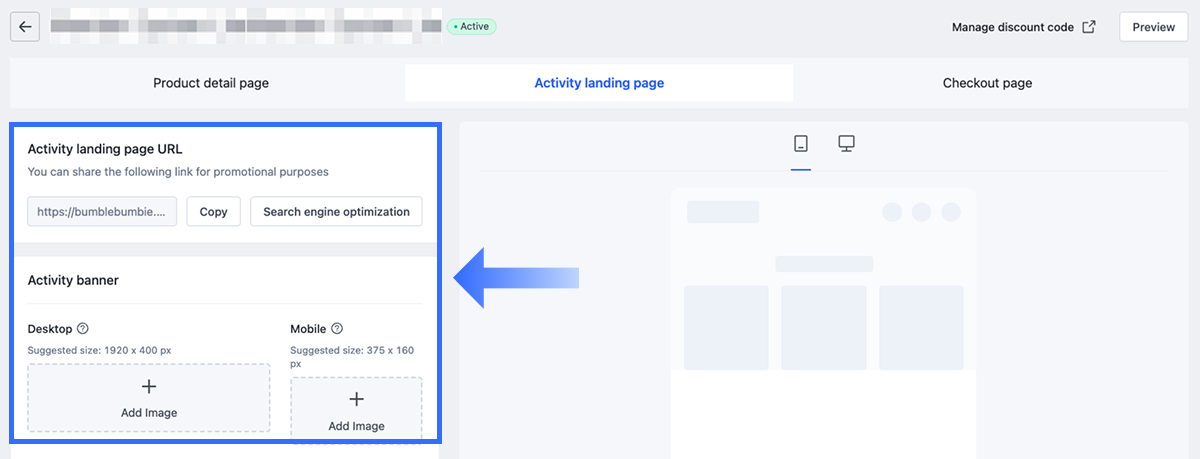Click the green Active status badge
This screenshot has width=1200, height=459.
point(472,26)
